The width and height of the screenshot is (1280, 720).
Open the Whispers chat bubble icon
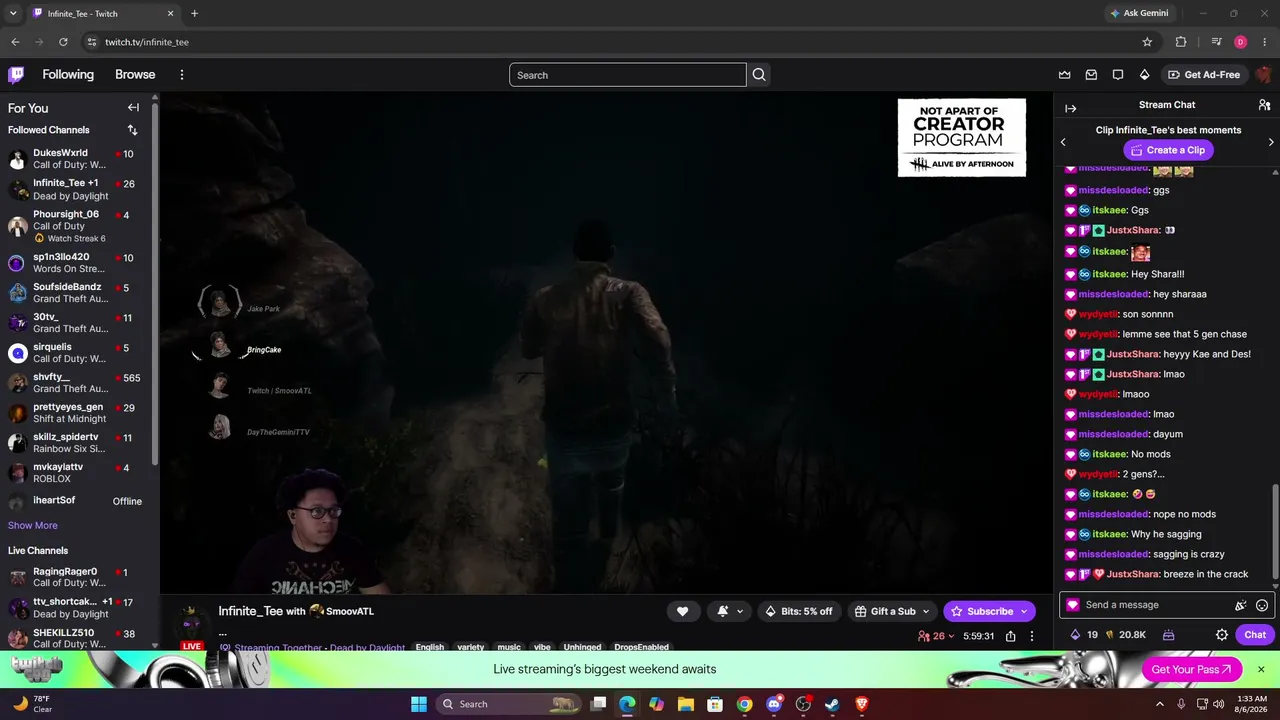pos(1118,75)
